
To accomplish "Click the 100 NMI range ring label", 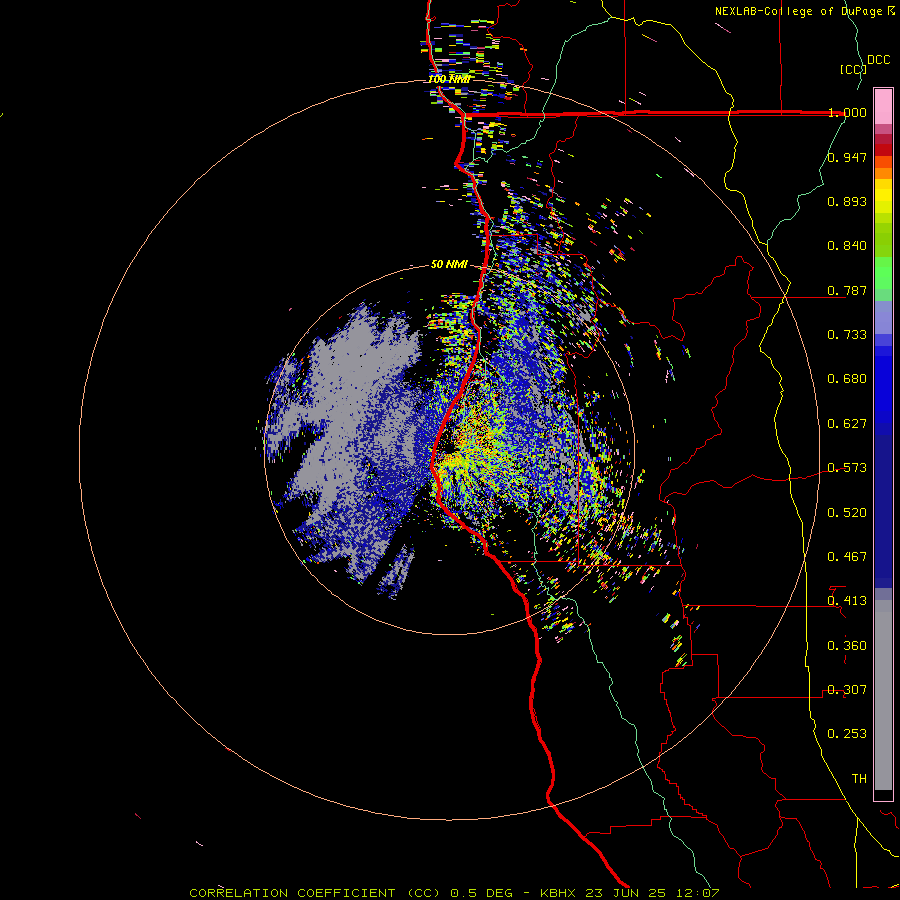I will tap(449, 79).
